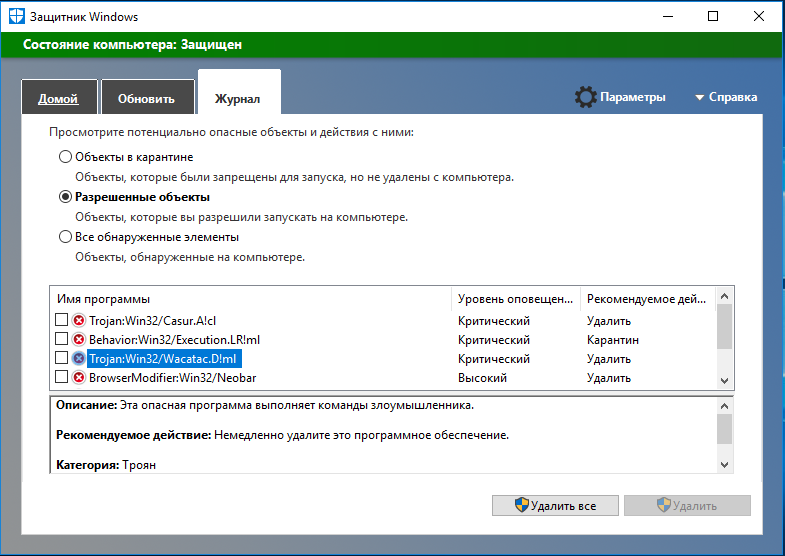Select the Trojan:Win32/Wacatac.D!ml row
The width and height of the screenshot is (785, 556).
click(x=165, y=359)
